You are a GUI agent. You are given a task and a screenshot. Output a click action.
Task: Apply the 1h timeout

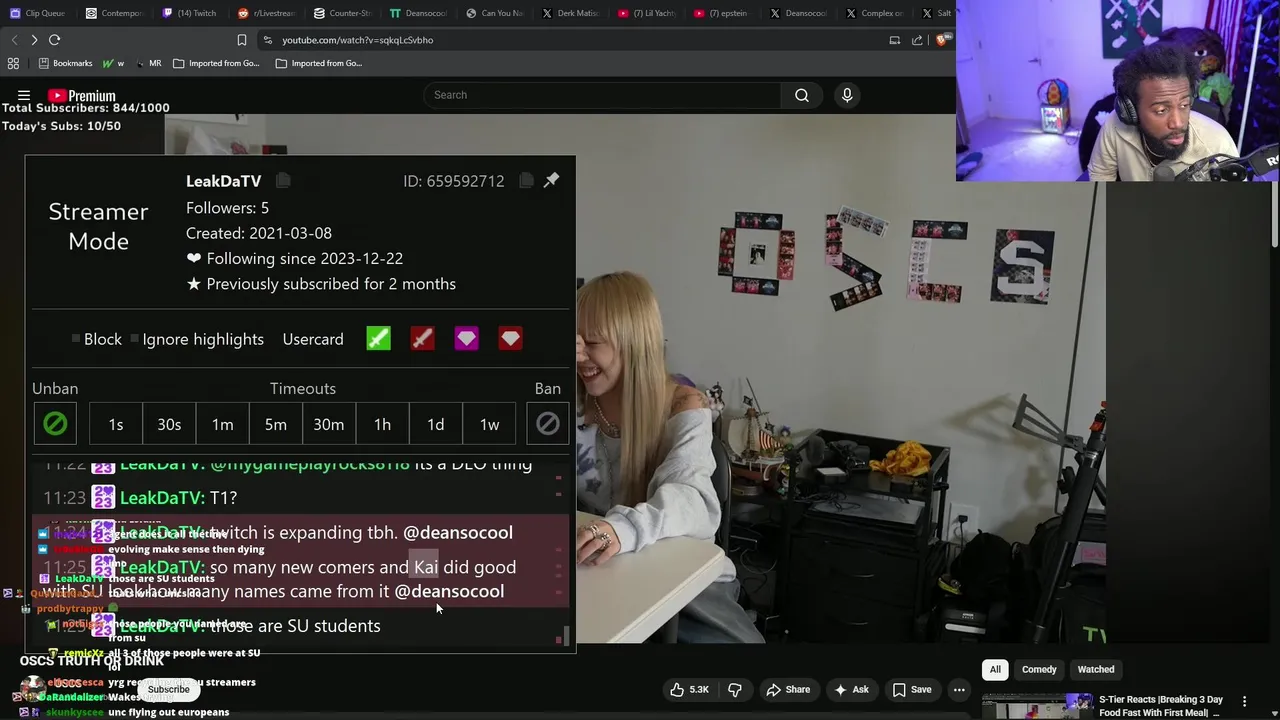click(382, 424)
